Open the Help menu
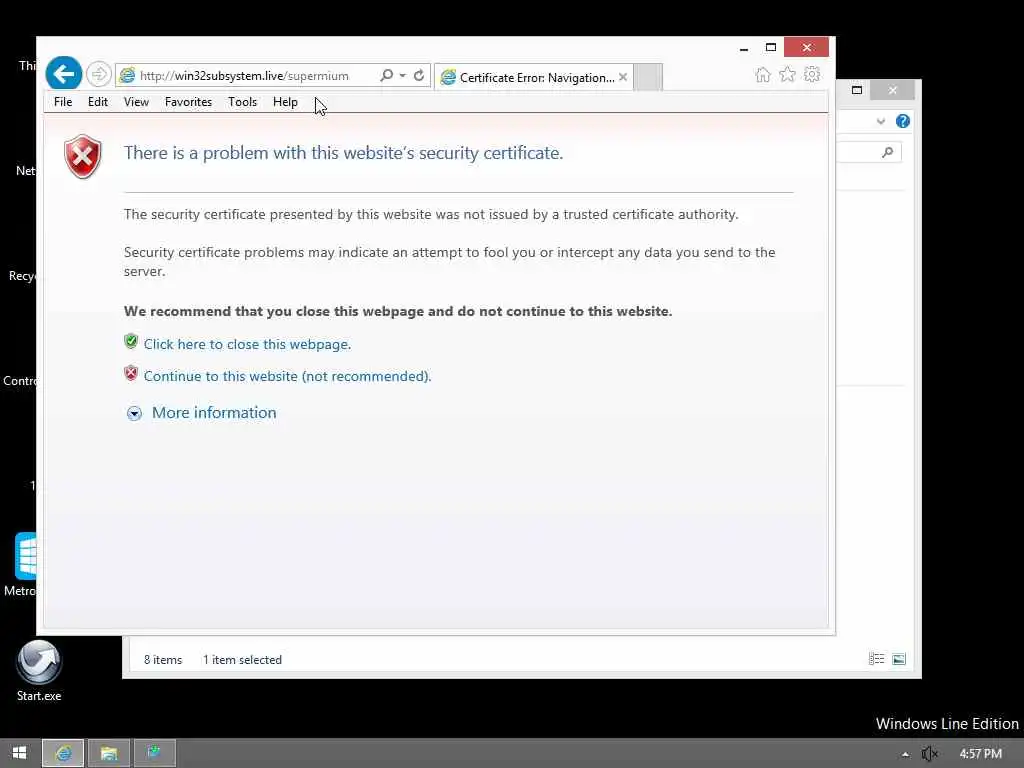The height and width of the screenshot is (768, 1024). tap(285, 102)
